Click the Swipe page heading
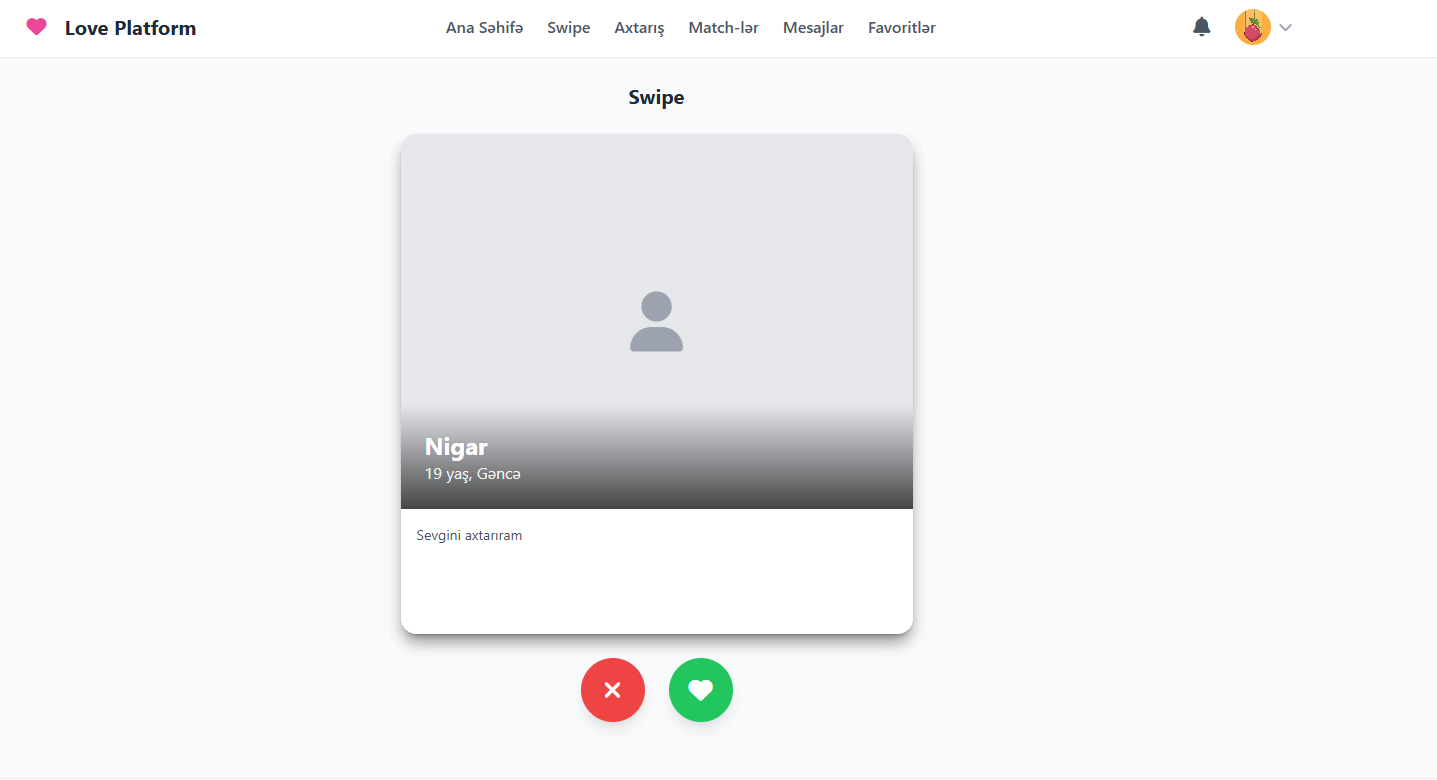This screenshot has width=1437, height=780. pyautogui.click(x=657, y=97)
